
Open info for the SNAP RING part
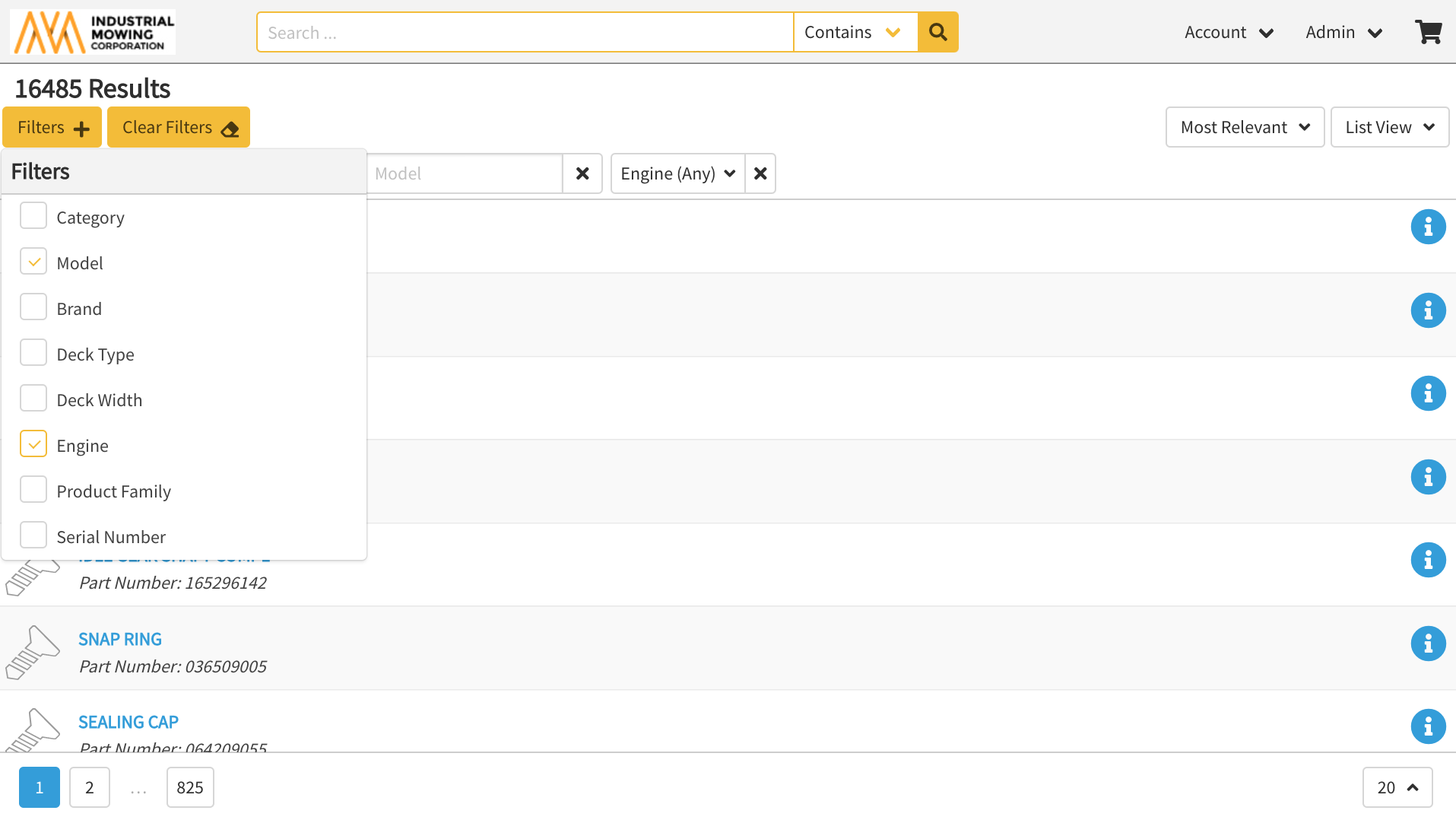[1428, 644]
